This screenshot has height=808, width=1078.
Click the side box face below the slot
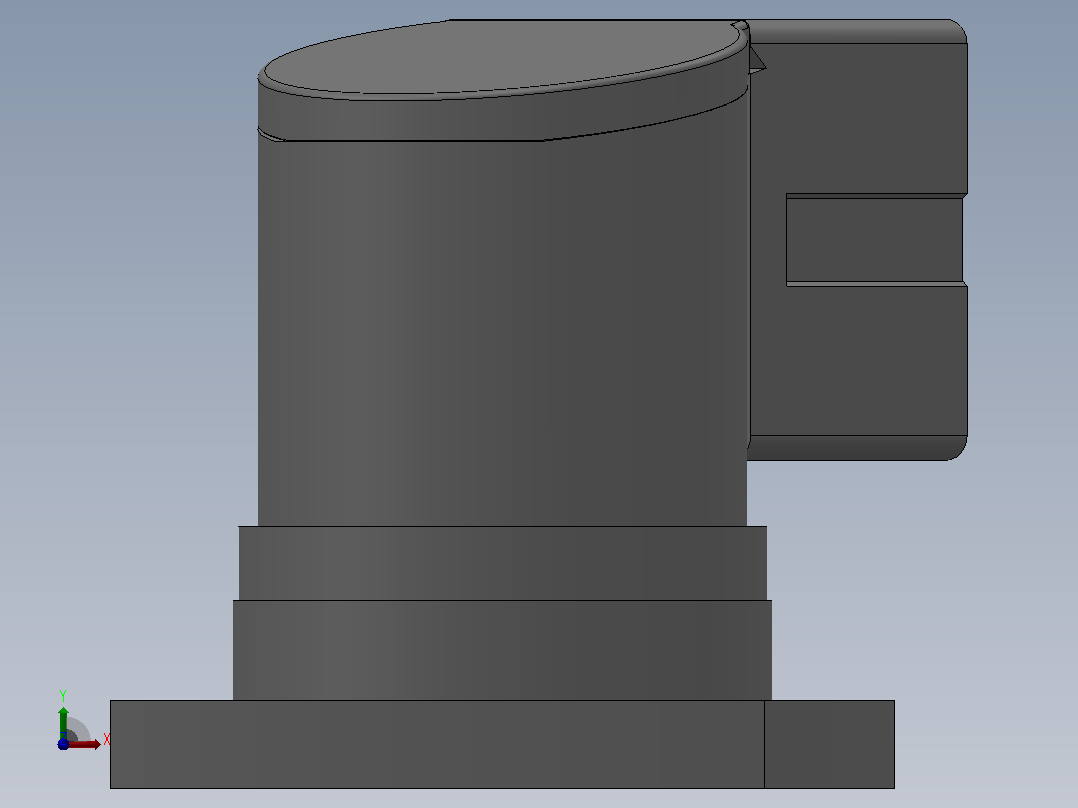pos(859,359)
